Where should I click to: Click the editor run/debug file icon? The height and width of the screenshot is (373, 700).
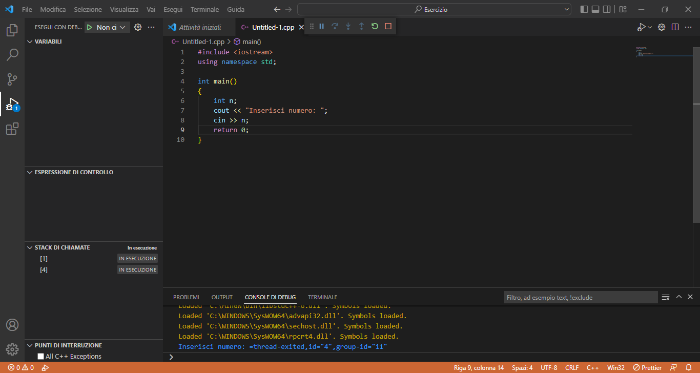(641, 27)
